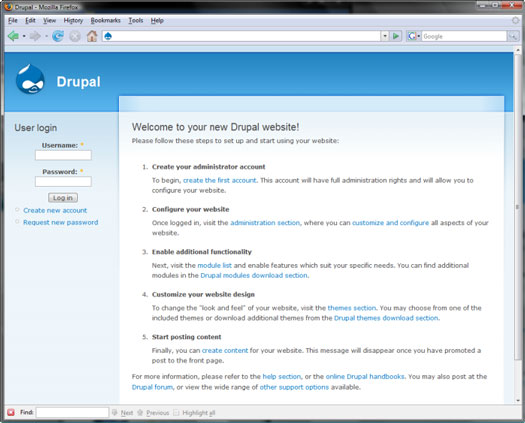The image size is (525, 423).
Task: Follow the Create new account link
Action: click(x=55, y=210)
